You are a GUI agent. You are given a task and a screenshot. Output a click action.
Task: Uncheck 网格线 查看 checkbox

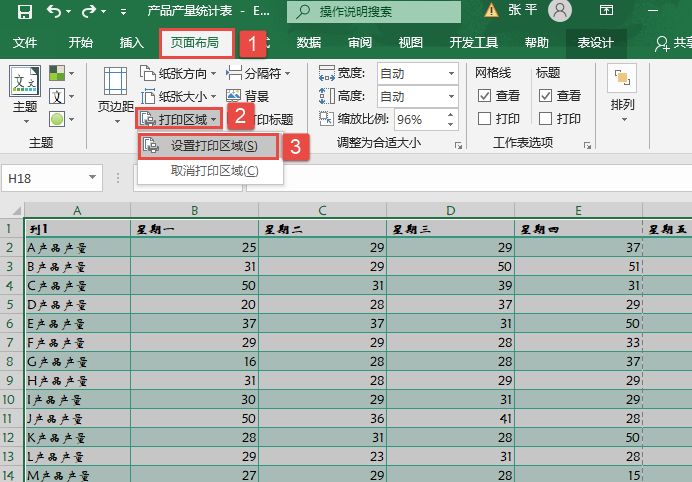484,95
